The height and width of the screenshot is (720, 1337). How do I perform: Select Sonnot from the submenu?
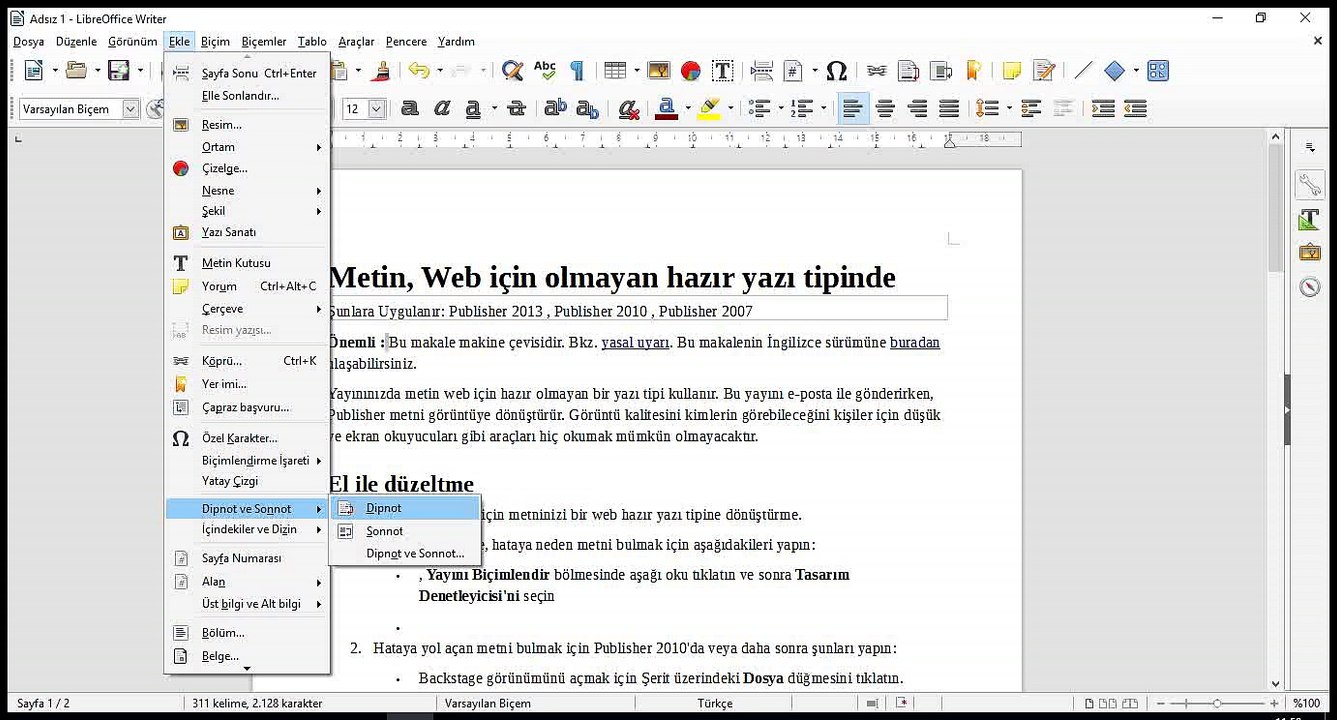point(405,531)
